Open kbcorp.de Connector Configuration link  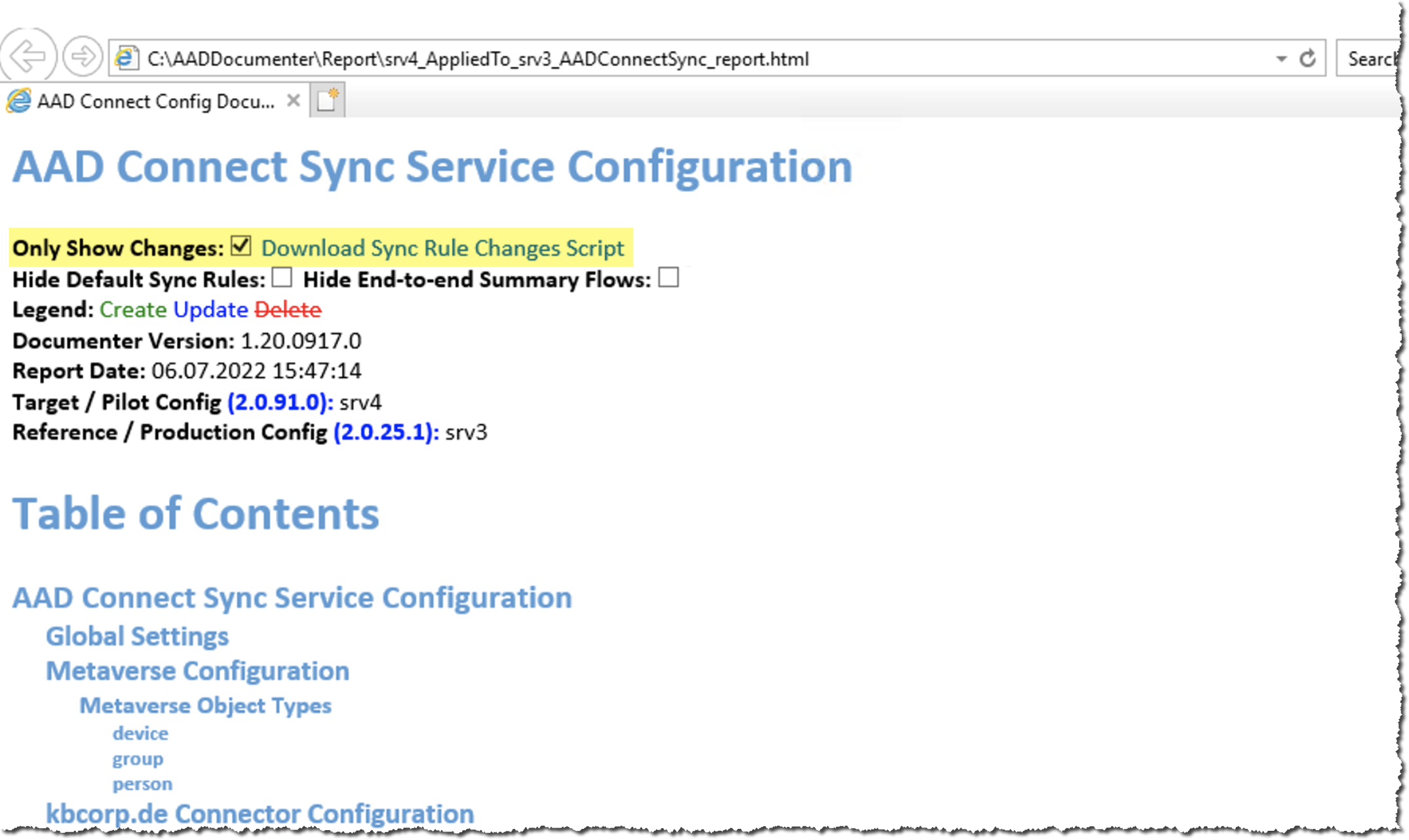pyautogui.click(x=260, y=814)
